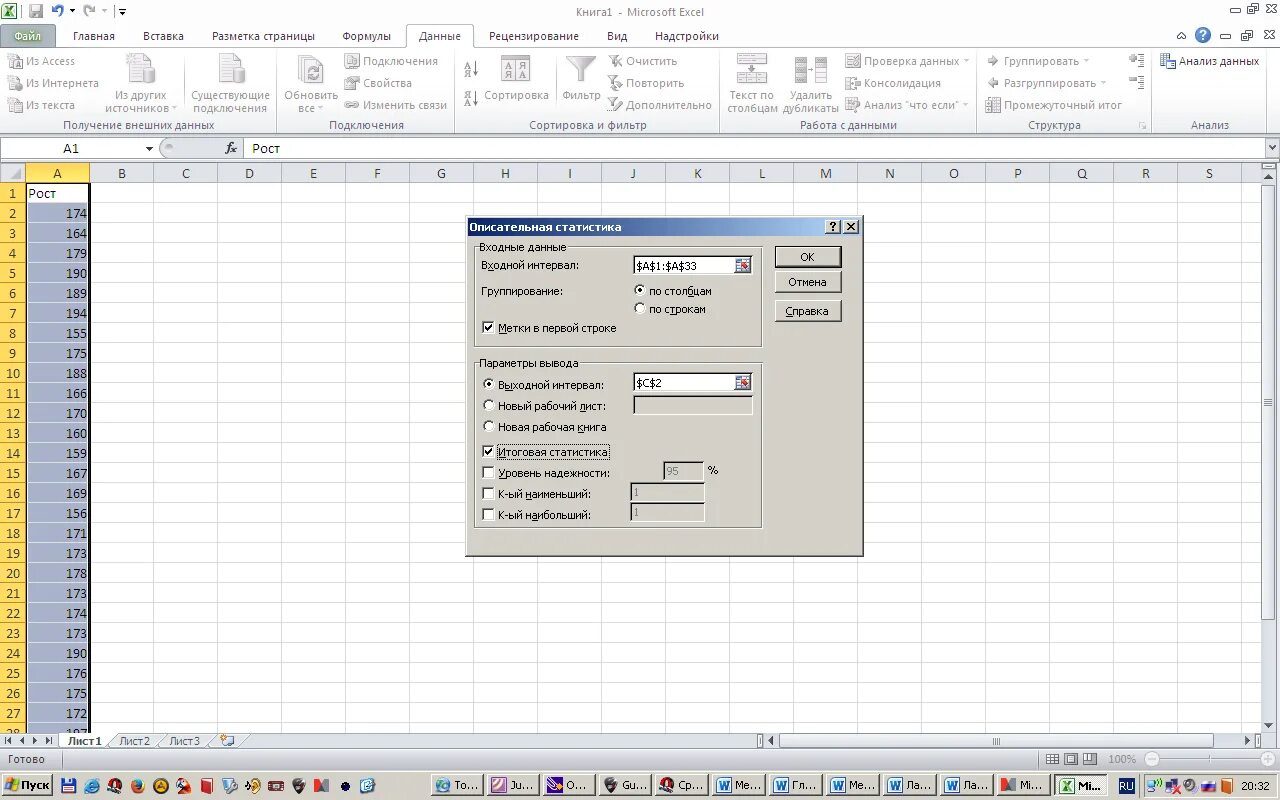Sort ascending A to Z icon

point(471,69)
